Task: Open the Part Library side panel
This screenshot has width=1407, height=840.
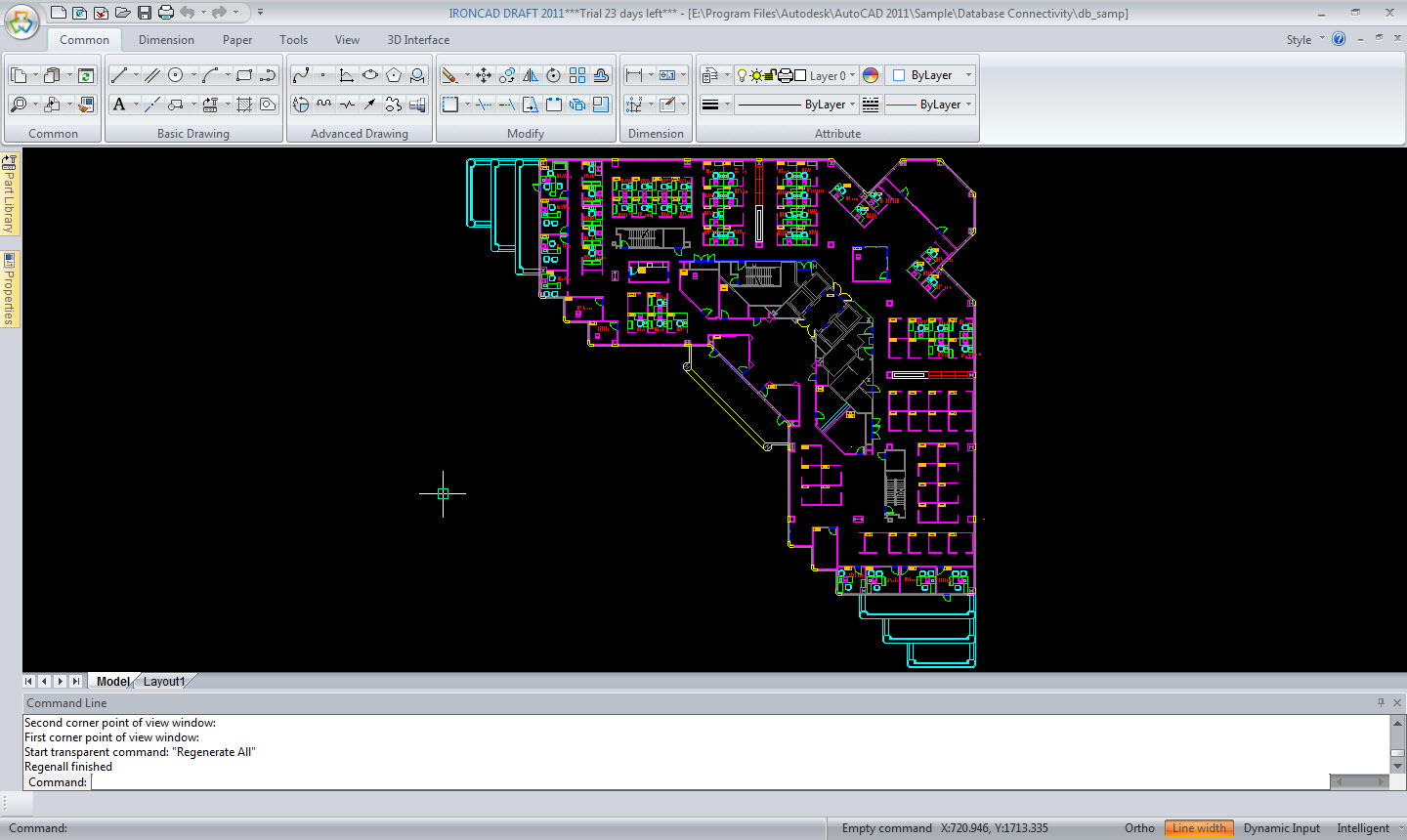Action: point(10,195)
